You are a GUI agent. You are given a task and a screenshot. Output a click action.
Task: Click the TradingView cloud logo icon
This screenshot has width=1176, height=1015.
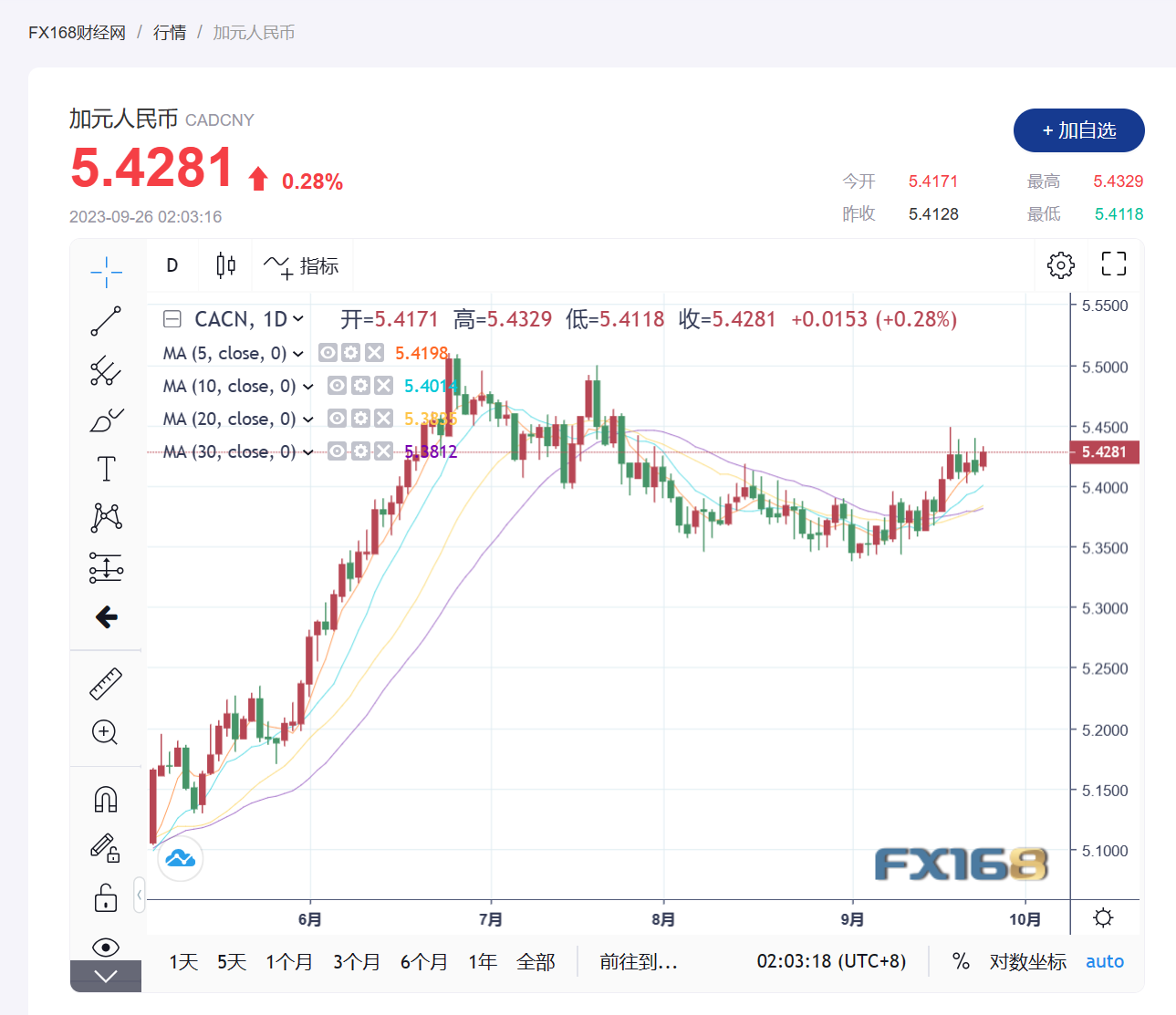tap(181, 858)
